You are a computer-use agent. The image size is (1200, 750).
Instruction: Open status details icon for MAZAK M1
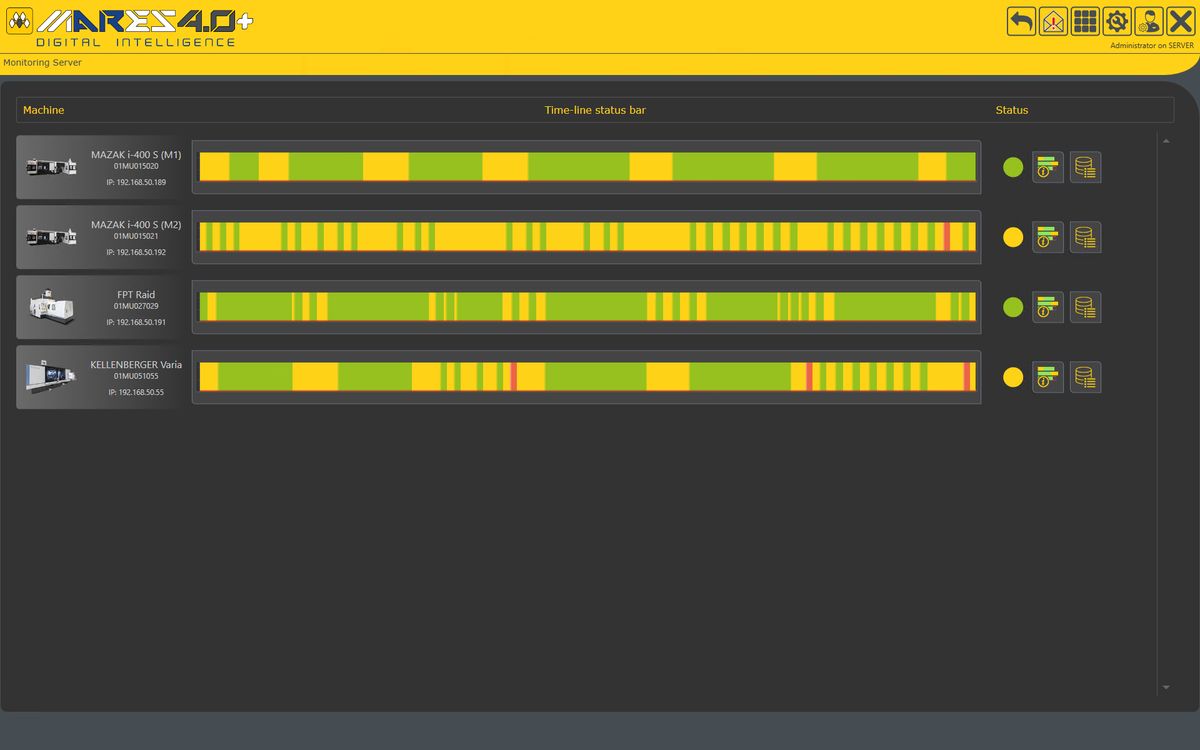(1048, 167)
